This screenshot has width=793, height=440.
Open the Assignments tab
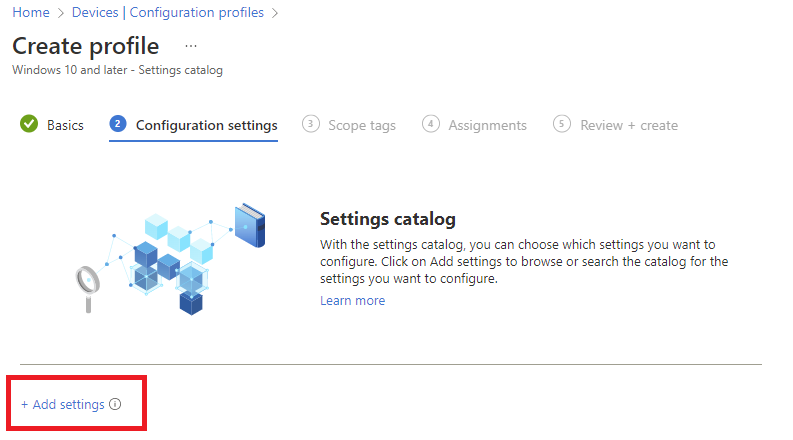[x=488, y=125]
